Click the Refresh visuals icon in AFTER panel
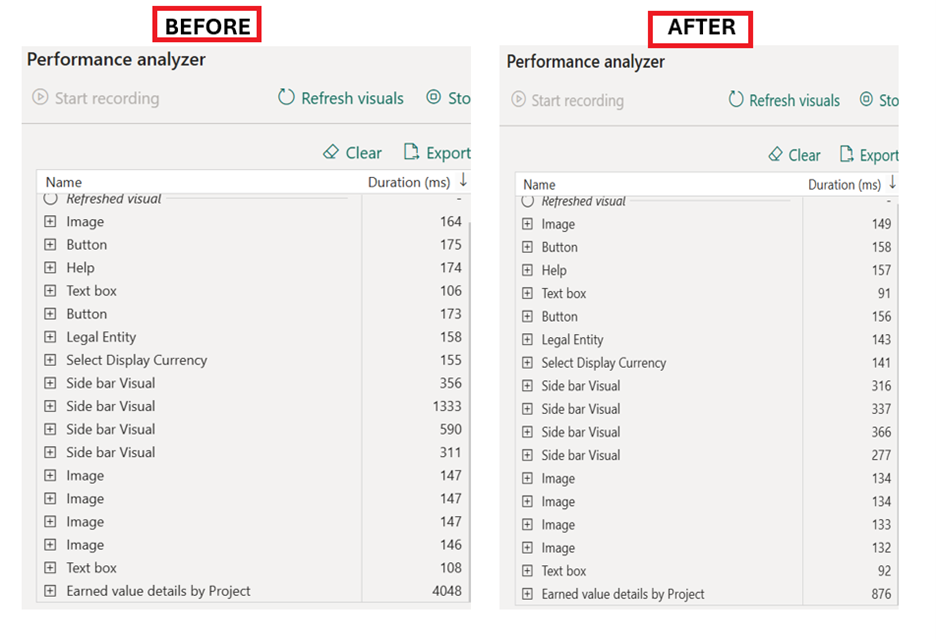The image size is (936, 640). tap(736, 100)
